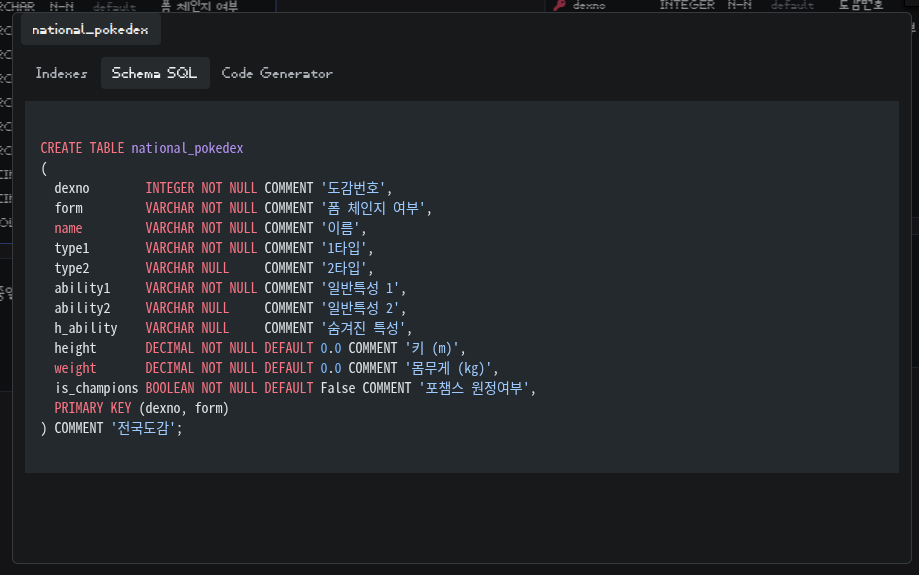Image resolution: width=919 pixels, height=575 pixels.
Task: Click the PRIMARY KEY (dexno, form) line
Action: [141, 408]
